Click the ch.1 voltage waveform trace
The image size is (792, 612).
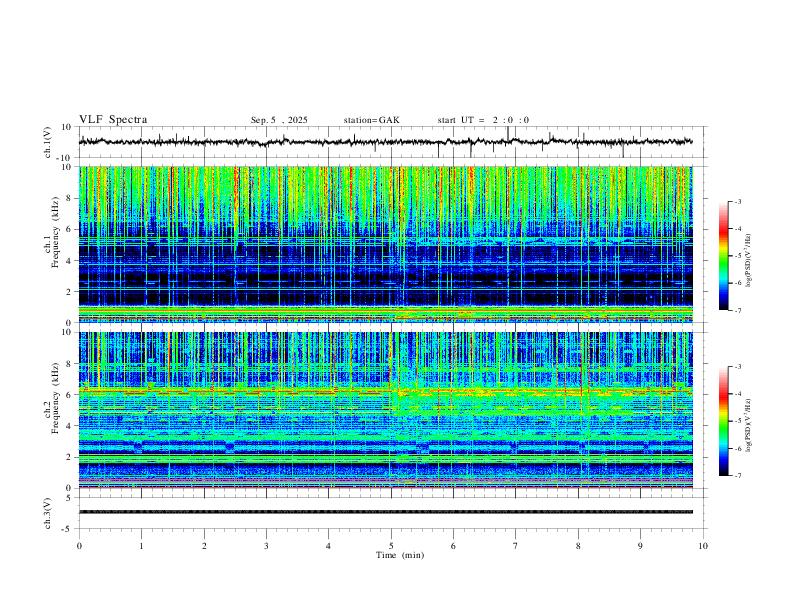(x=385, y=142)
